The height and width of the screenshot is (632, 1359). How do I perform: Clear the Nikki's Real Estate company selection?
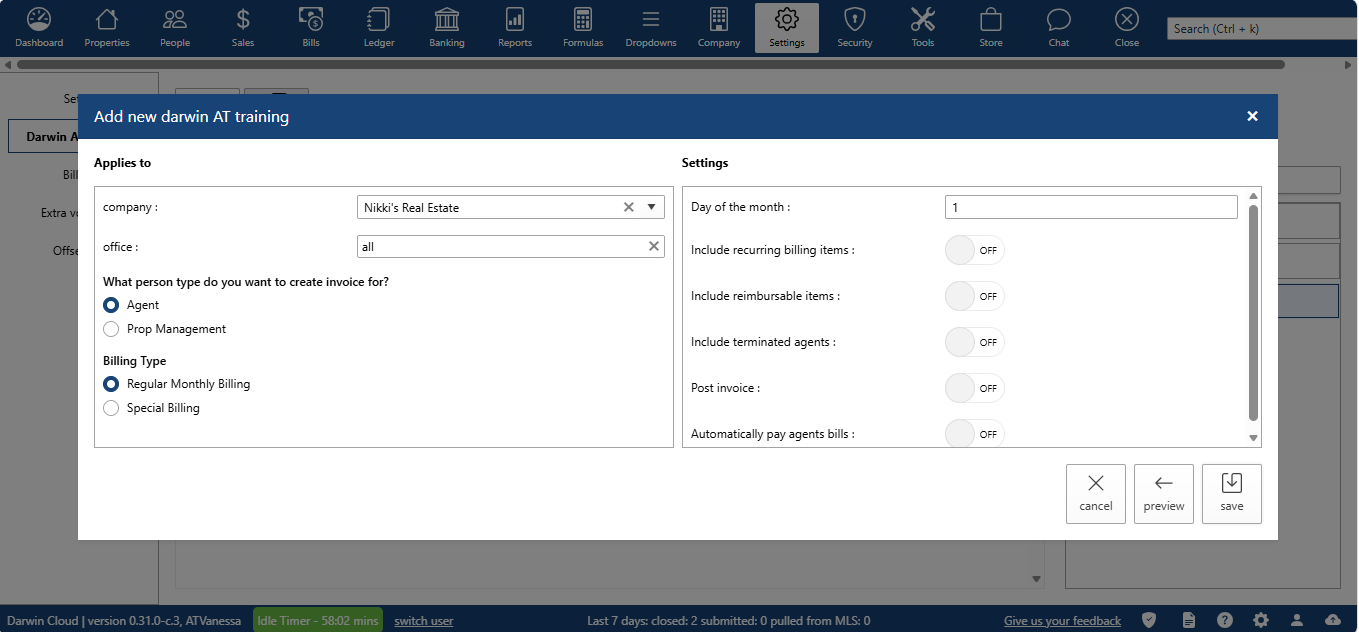coord(629,207)
